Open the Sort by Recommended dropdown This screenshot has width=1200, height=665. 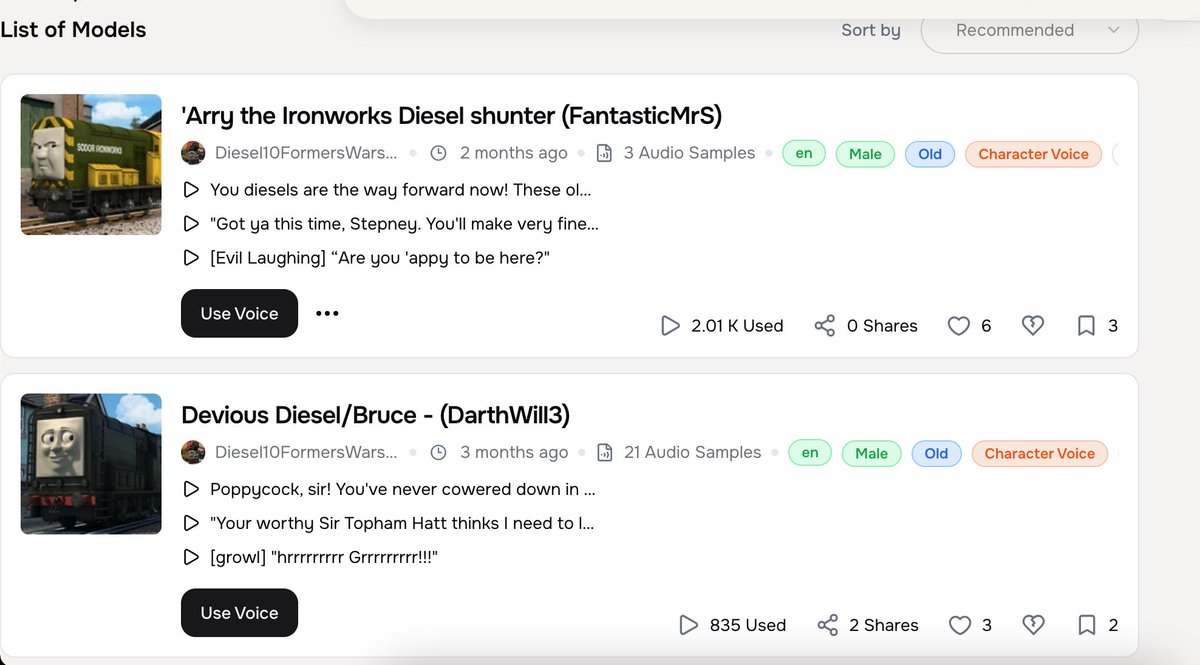coord(1029,30)
